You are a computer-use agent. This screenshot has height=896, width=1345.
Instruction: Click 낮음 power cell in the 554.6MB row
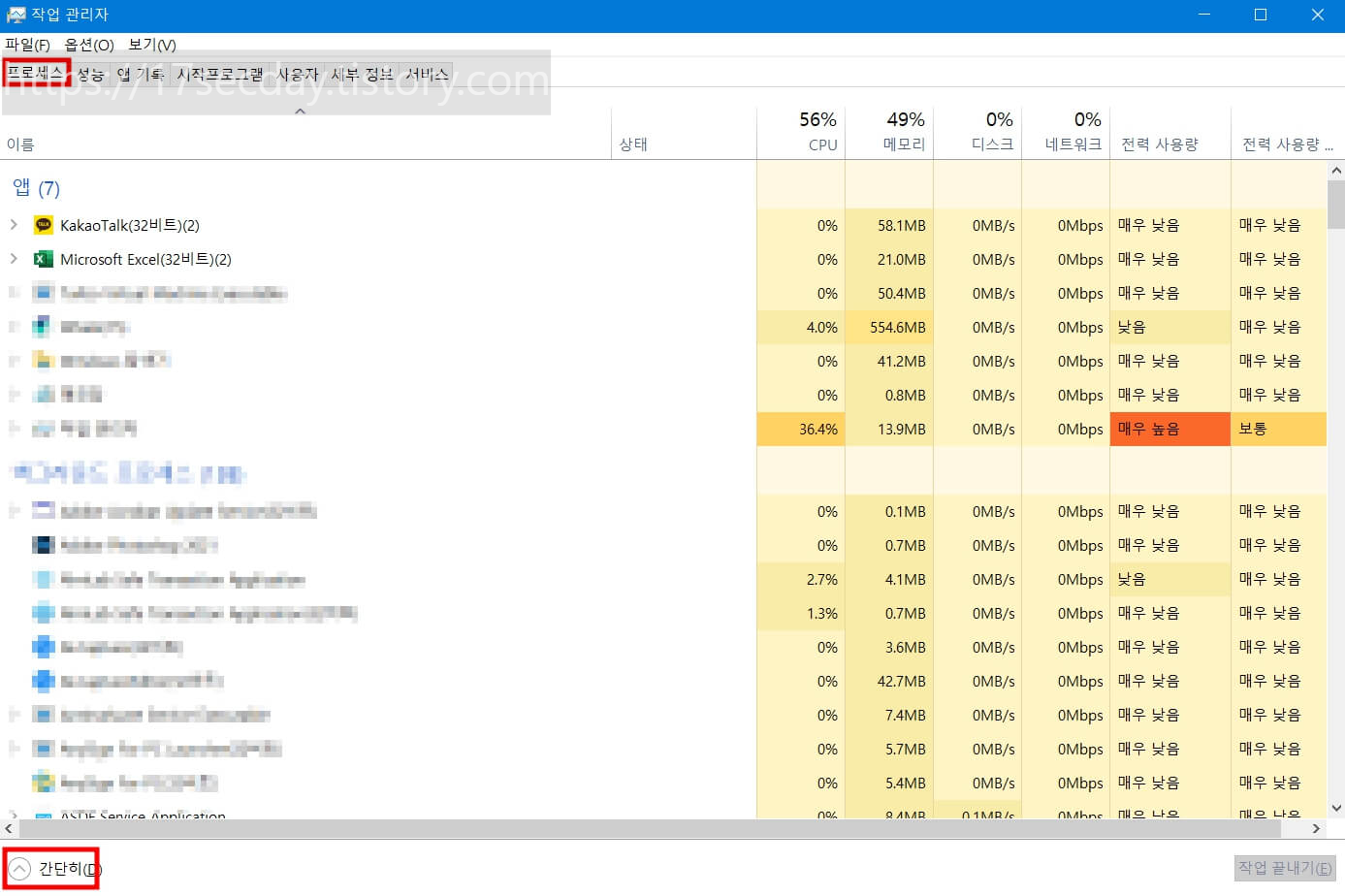tap(1170, 327)
